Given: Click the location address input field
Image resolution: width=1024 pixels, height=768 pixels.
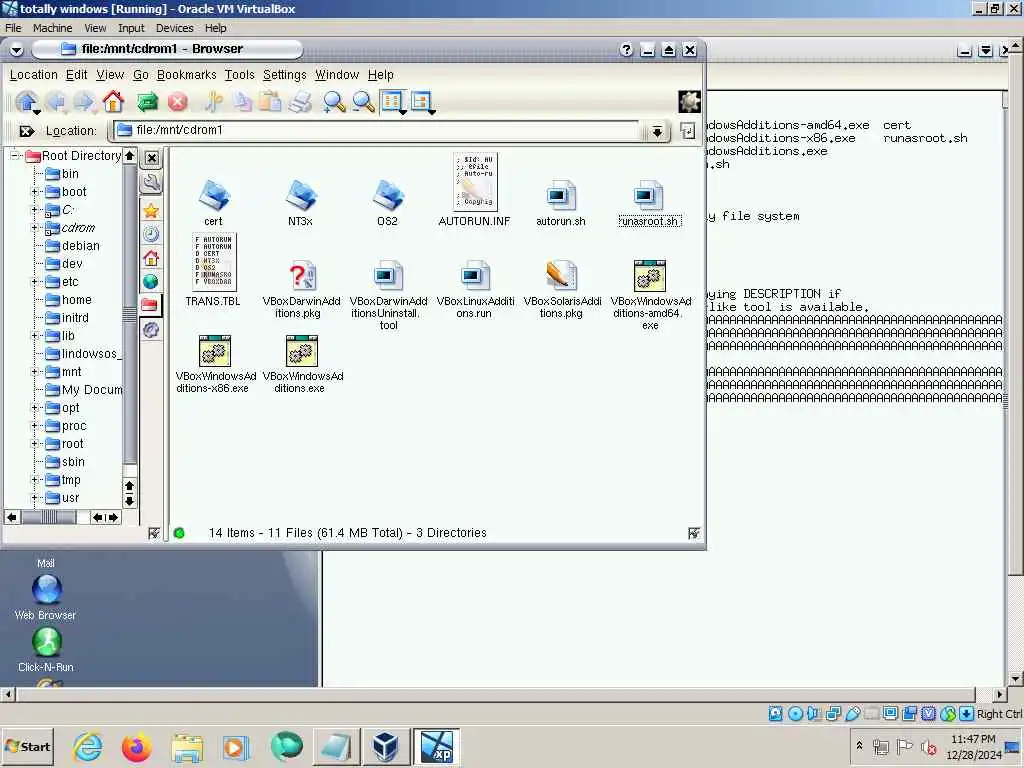Looking at the screenshot, I should tap(377, 131).
